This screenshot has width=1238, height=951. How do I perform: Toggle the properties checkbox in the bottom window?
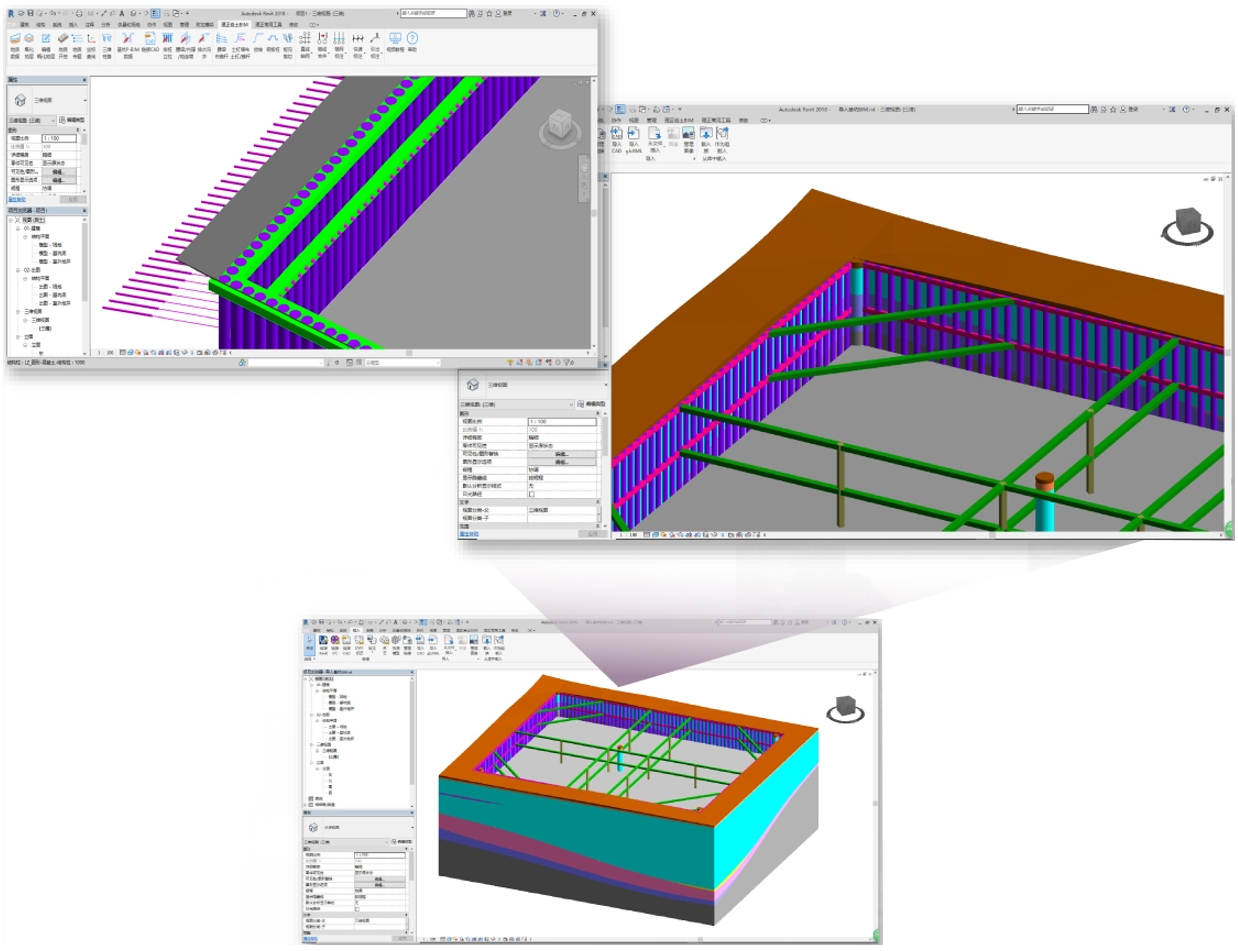357,908
